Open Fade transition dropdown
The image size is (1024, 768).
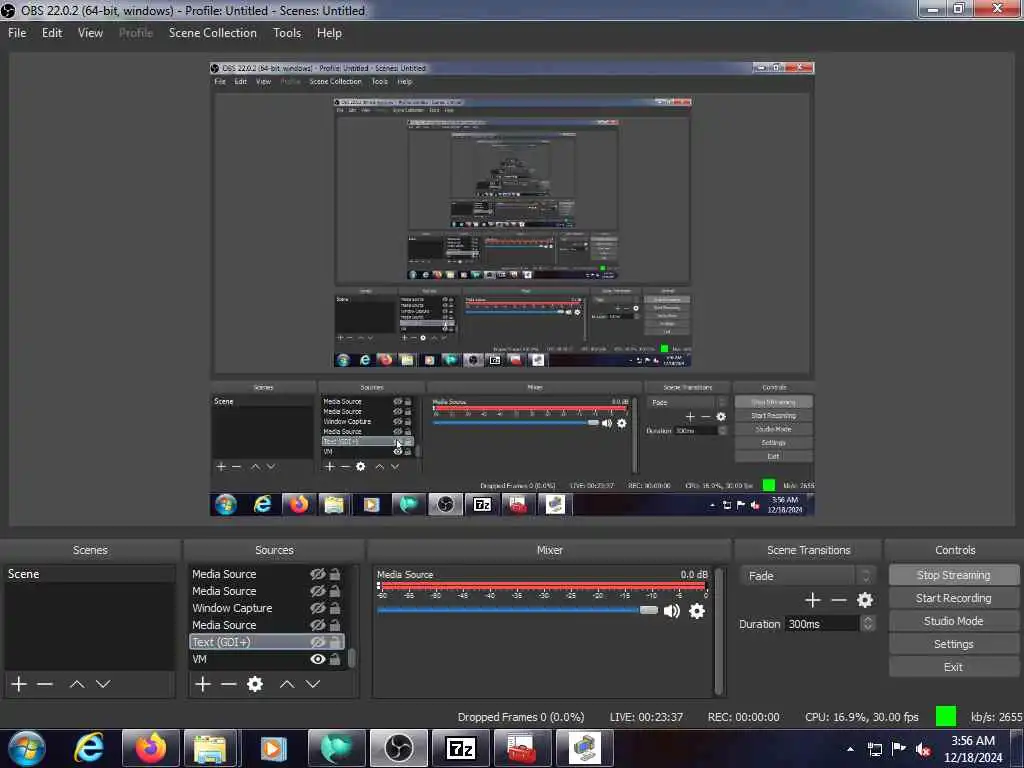pyautogui.click(x=808, y=575)
